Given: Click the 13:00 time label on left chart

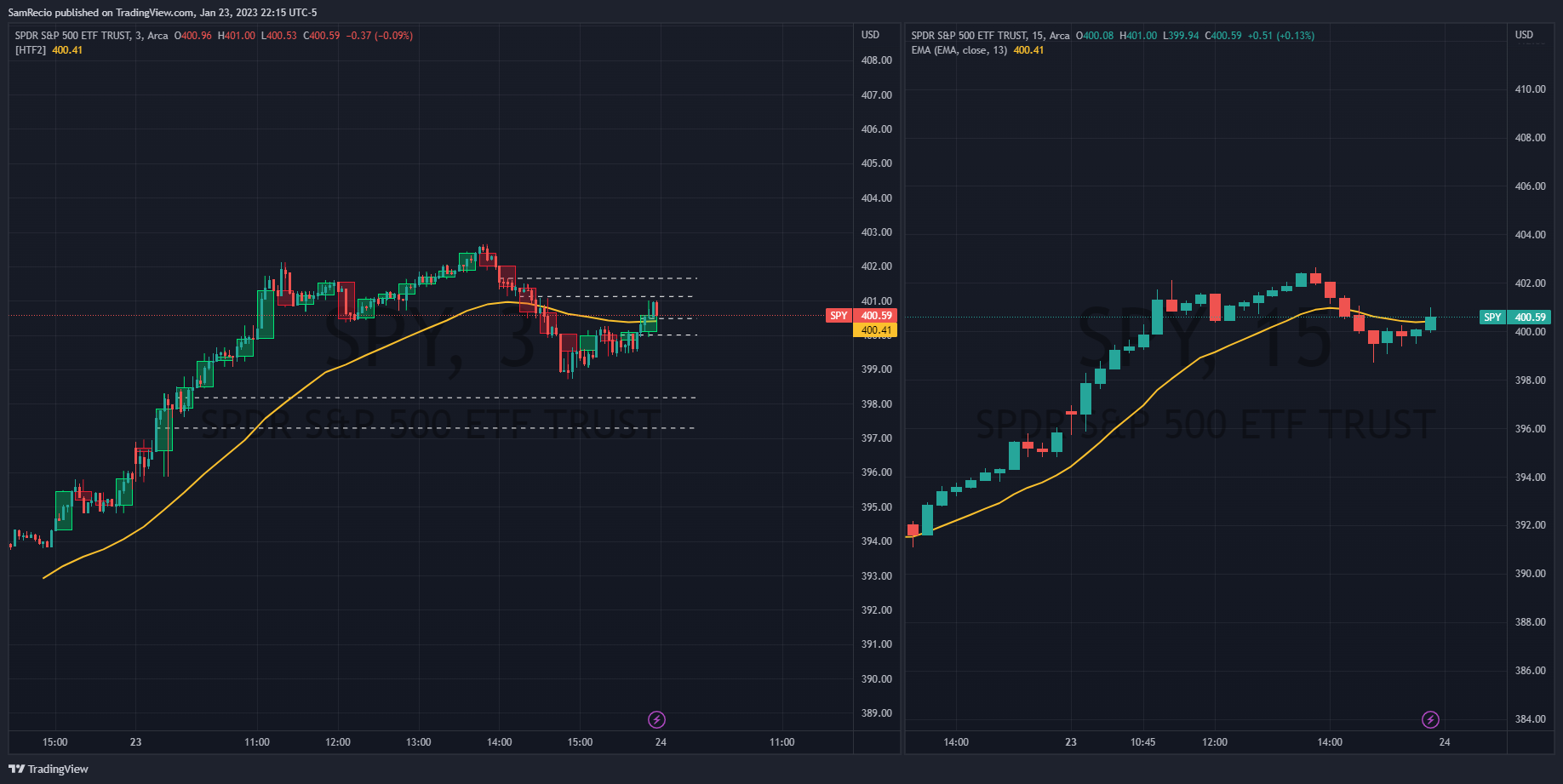Looking at the screenshot, I should tap(419, 742).
